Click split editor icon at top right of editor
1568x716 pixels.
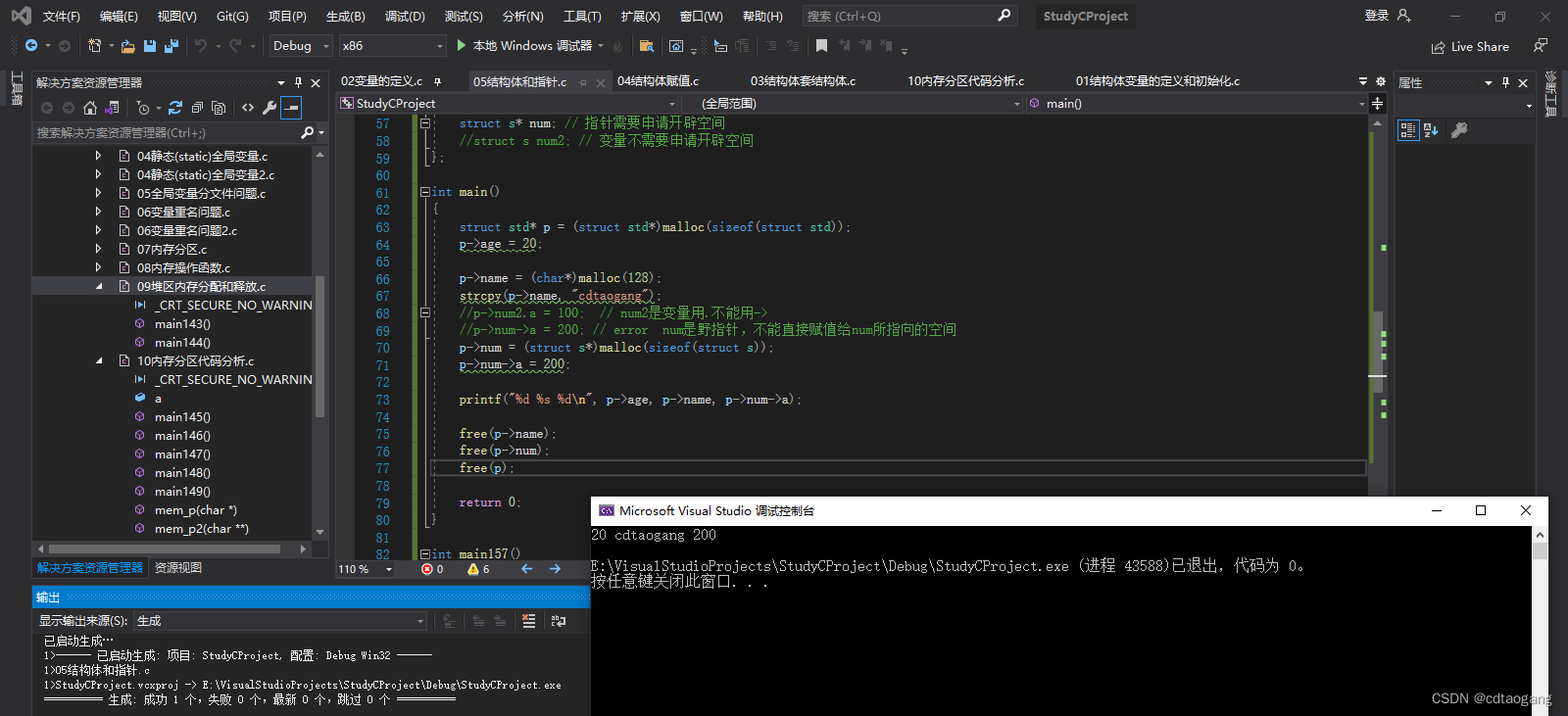1378,103
